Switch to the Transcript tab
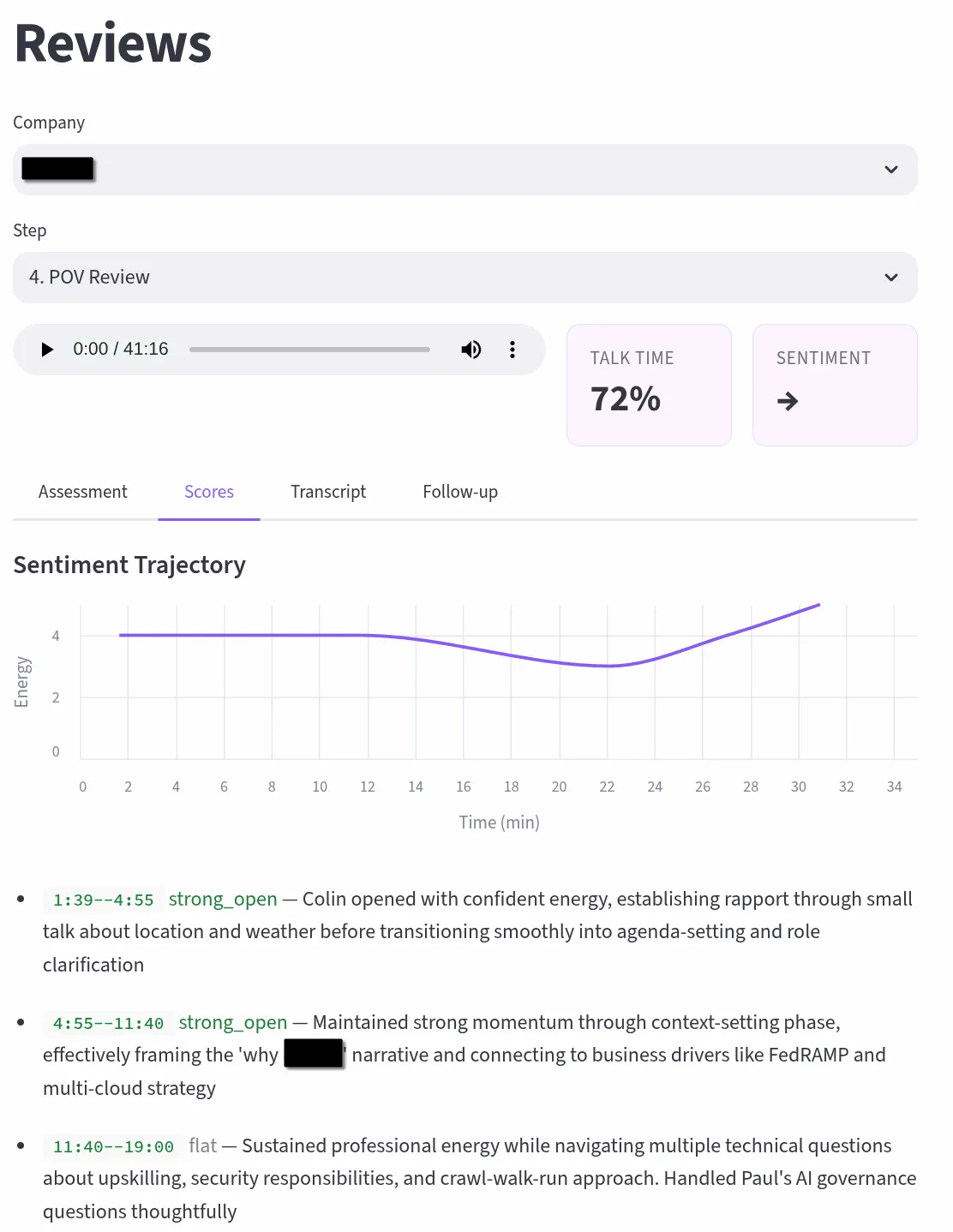The image size is (953, 1232). [328, 492]
